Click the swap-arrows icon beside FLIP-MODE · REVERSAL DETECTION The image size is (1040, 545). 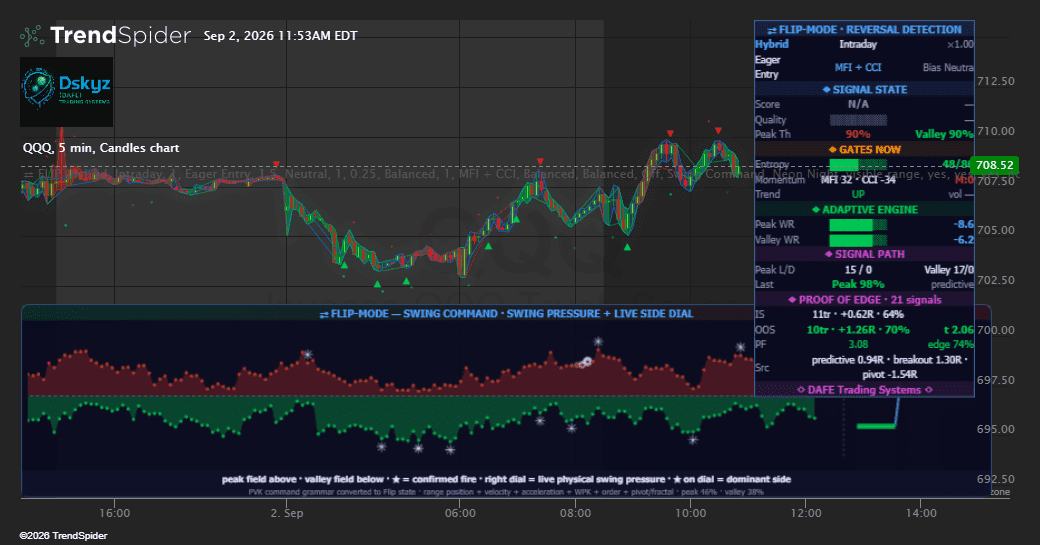point(772,30)
